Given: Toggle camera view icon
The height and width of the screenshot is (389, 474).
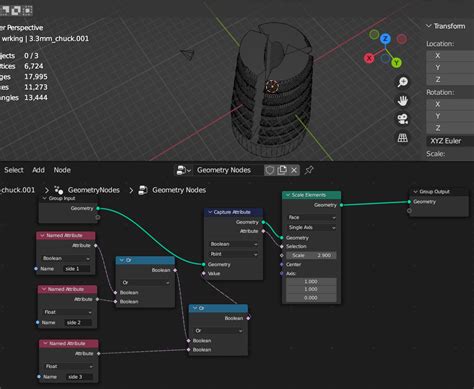Looking at the screenshot, I should pyautogui.click(x=403, y=119).
